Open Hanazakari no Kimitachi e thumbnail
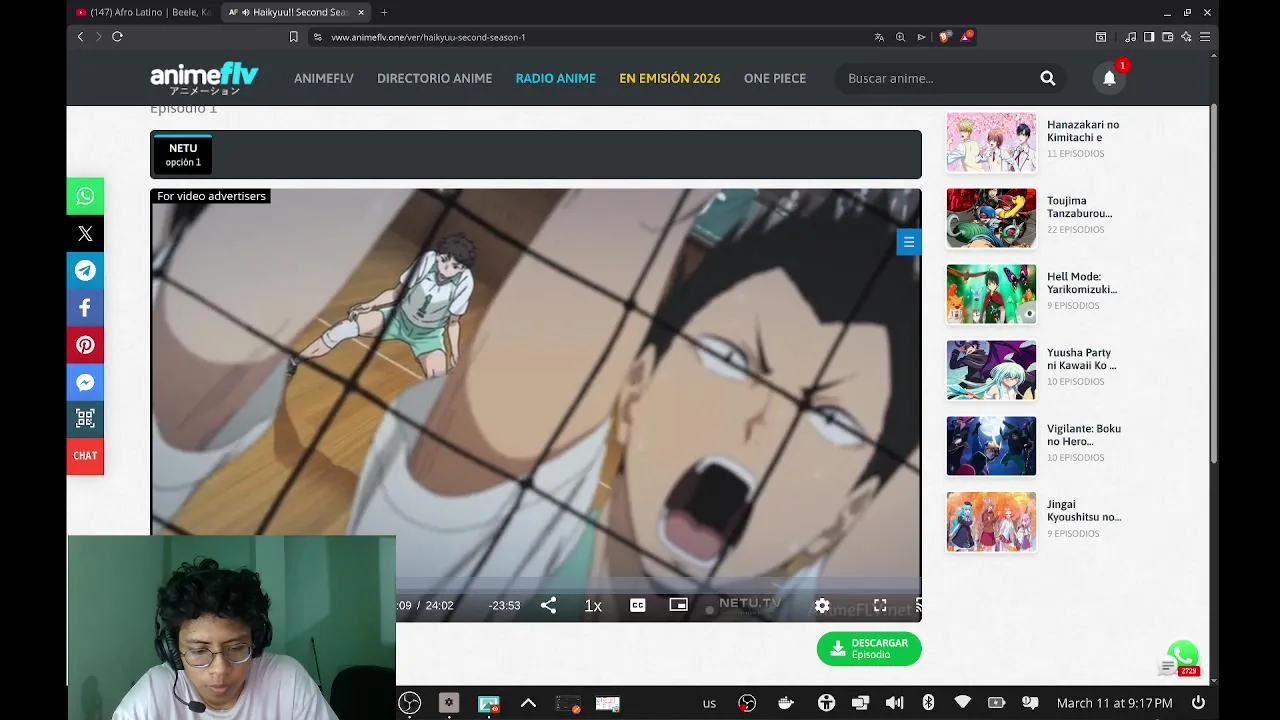 (x=991, y=142)
